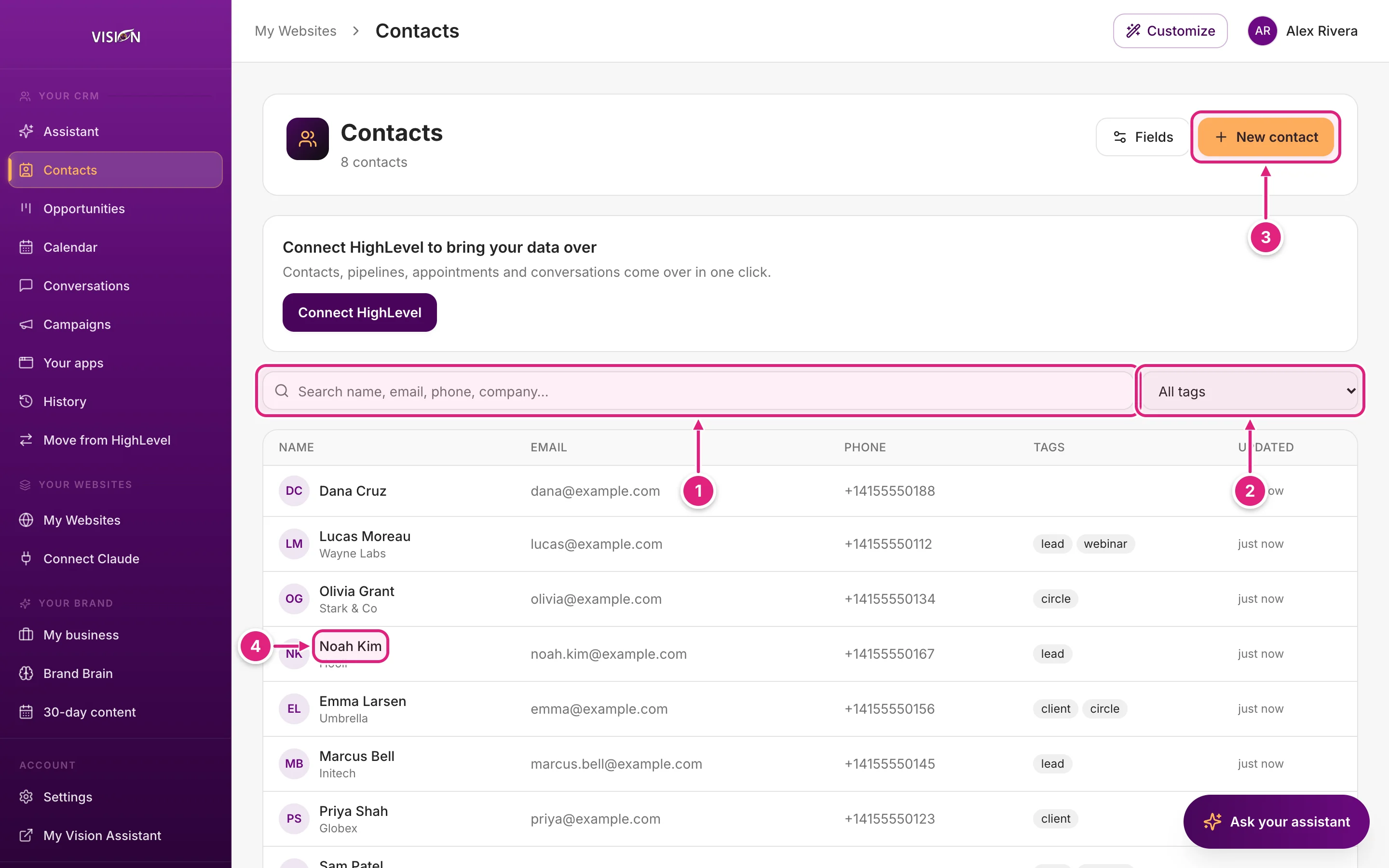This screenshot has height=868, width=1389.
Task: Open the Your apps window icon
Action: coord(26,363)
